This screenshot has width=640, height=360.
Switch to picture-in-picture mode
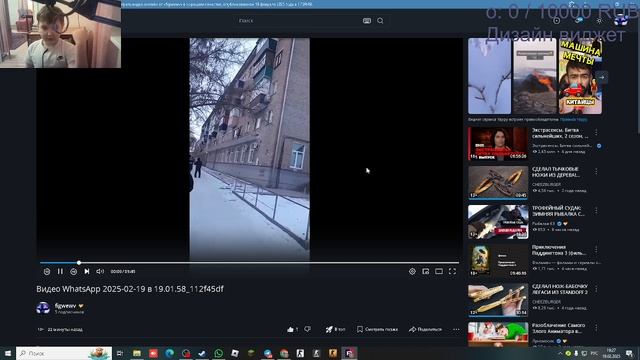pos(426,271)
